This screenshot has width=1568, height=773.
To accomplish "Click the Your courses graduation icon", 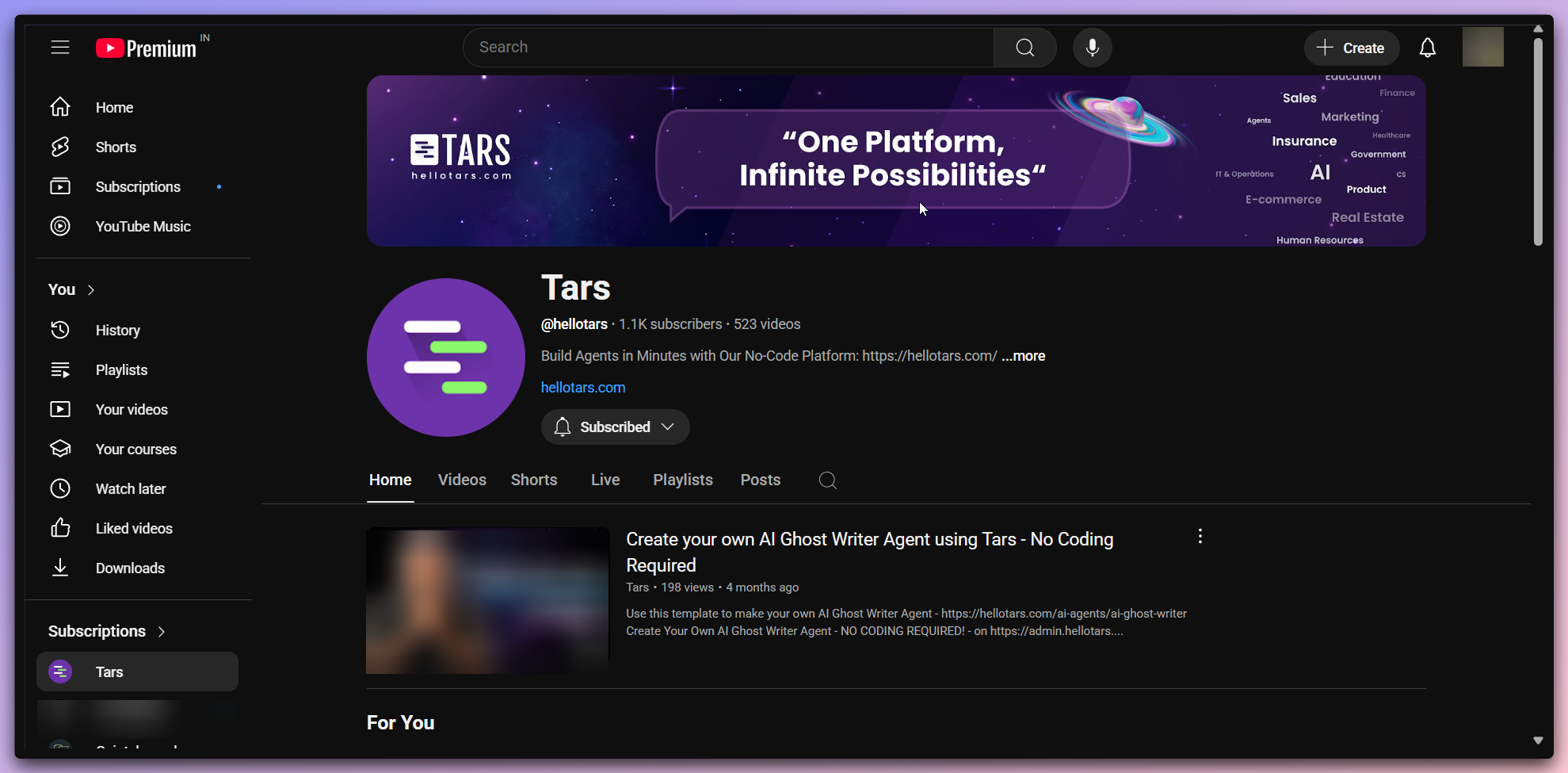I will (60, 449).
